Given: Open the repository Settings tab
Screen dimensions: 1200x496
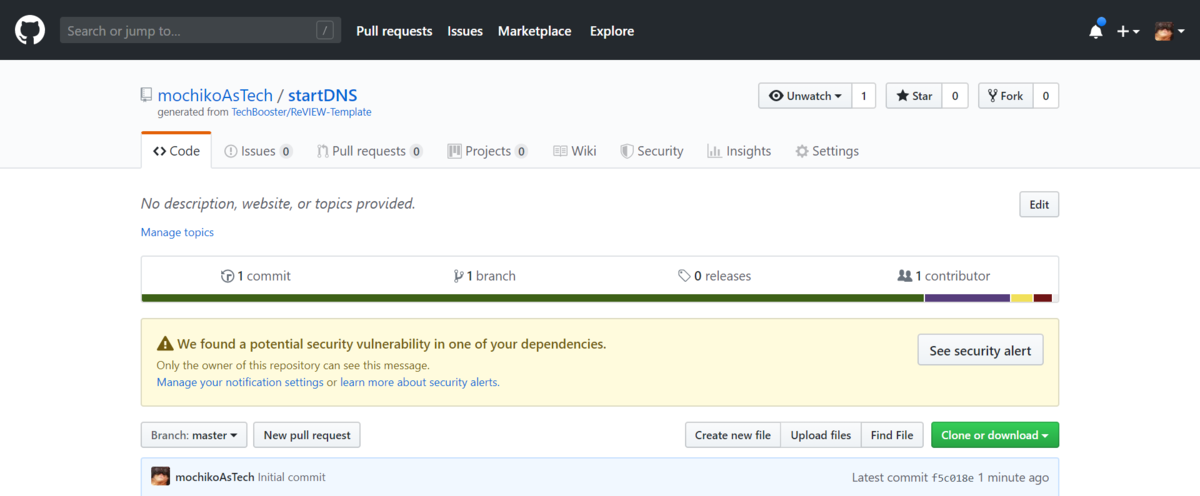Looking at the screenshot, I should tap(827, 151).
